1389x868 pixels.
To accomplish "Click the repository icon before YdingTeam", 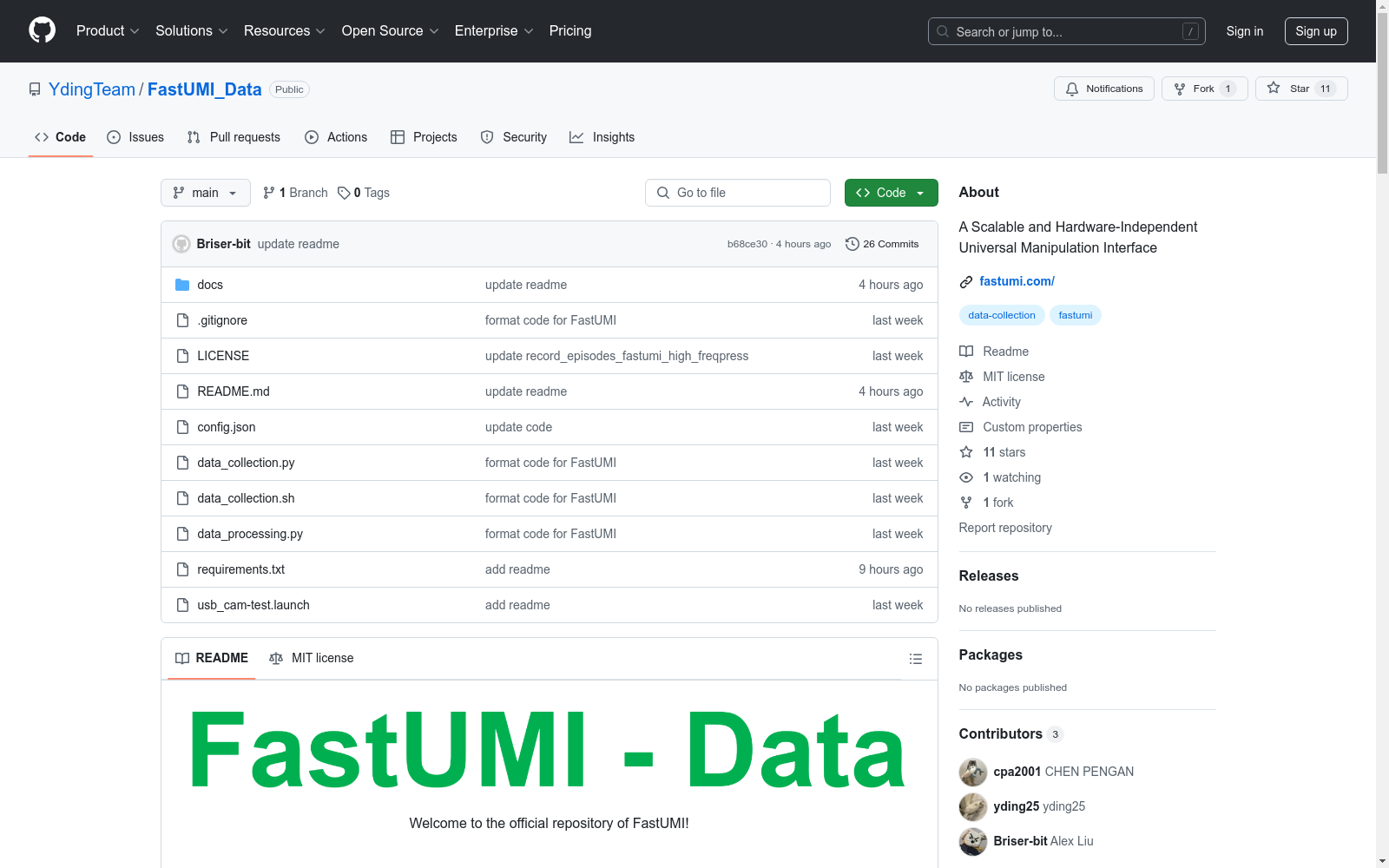I will (35, 89).
